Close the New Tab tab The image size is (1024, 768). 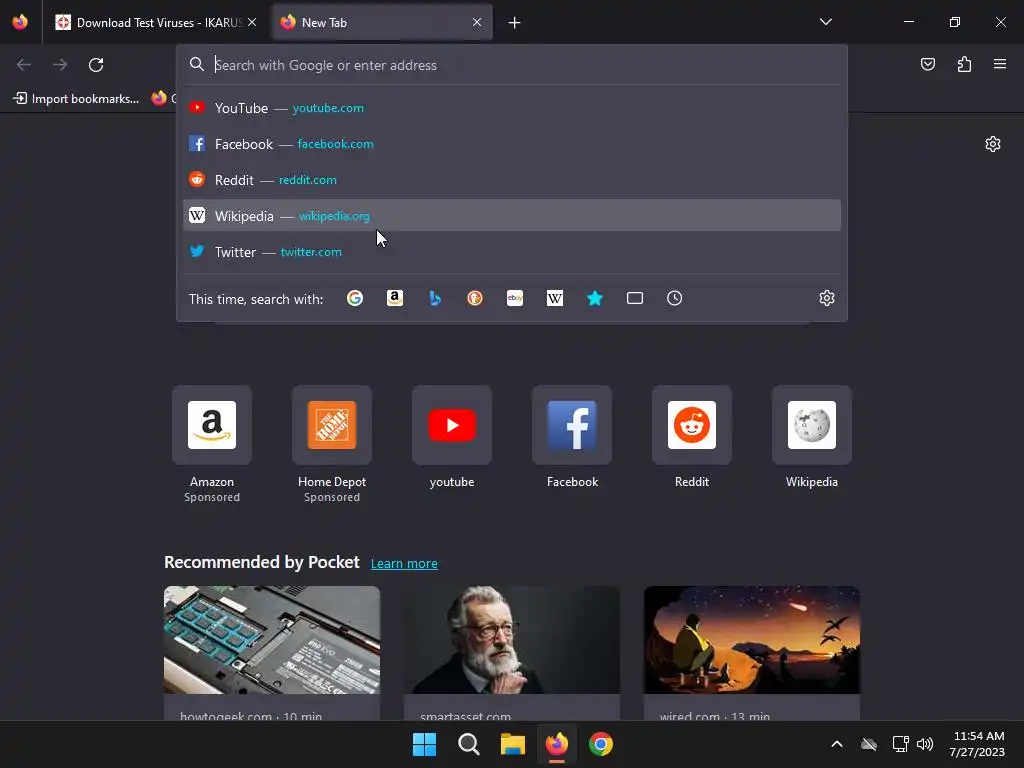477,22
